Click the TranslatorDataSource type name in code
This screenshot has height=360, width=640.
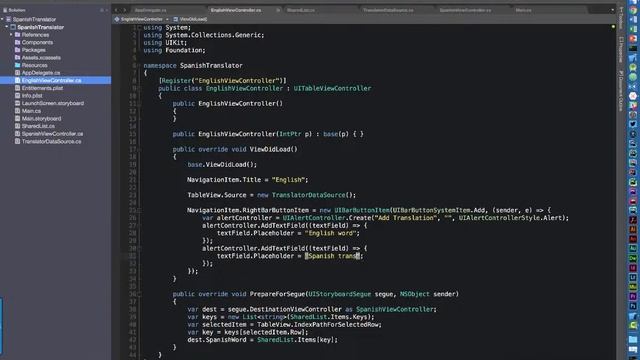308,195
